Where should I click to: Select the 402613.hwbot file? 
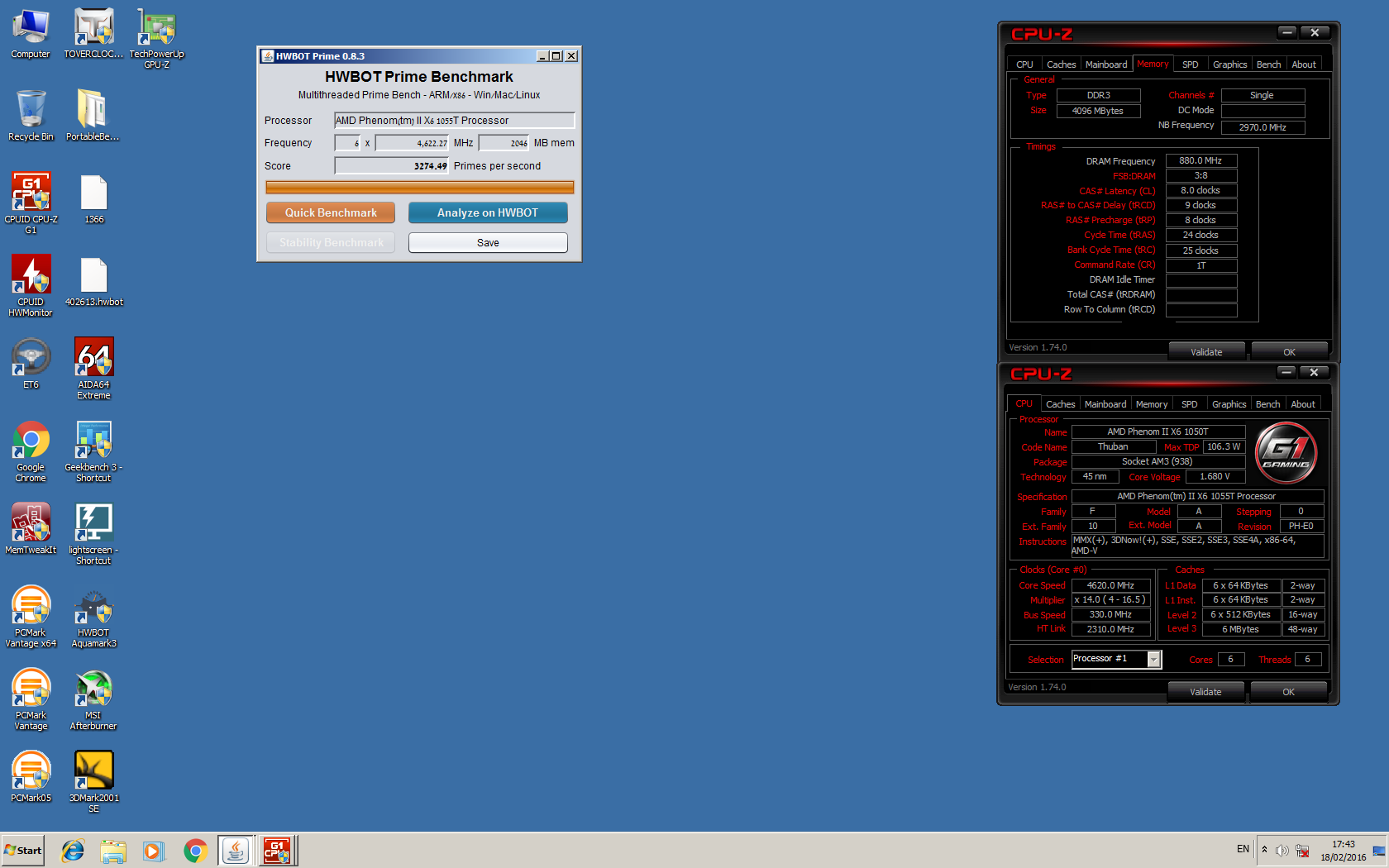click(93, 282)
